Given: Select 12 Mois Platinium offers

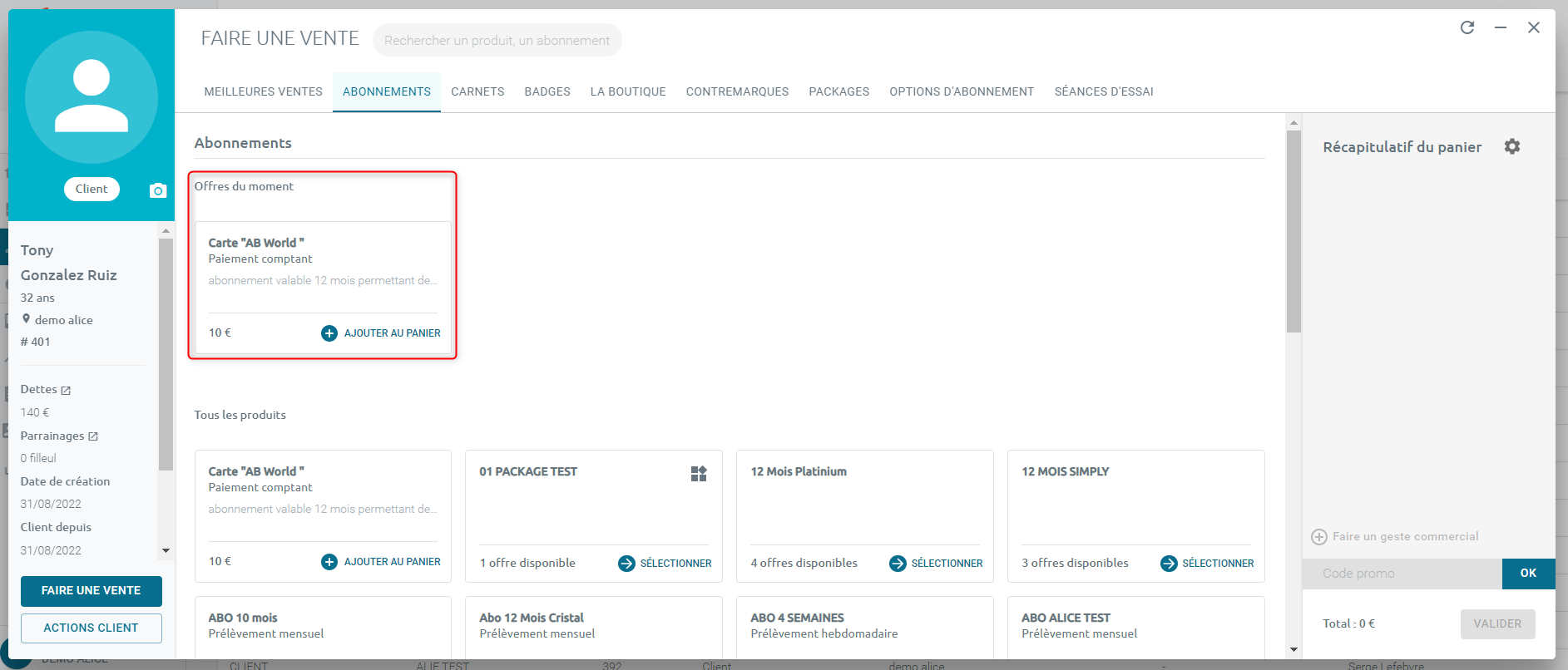Looking at the screenshot, I should (936, 564).
